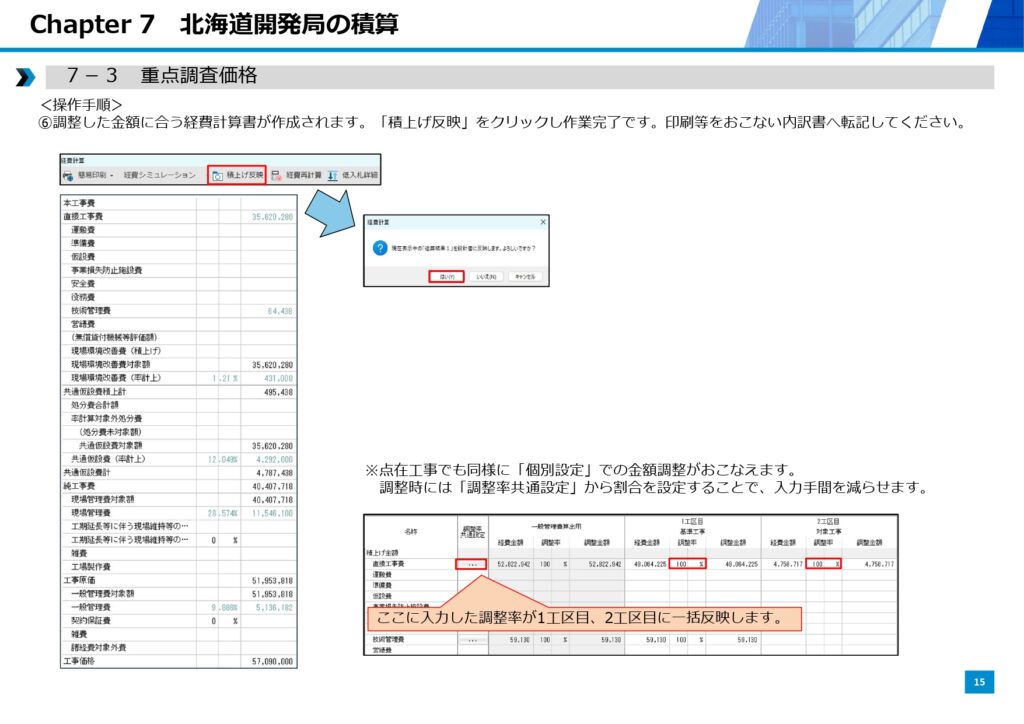
Task: Open the 簡易印刷 dropdown arrow
Action: point(112,176)
